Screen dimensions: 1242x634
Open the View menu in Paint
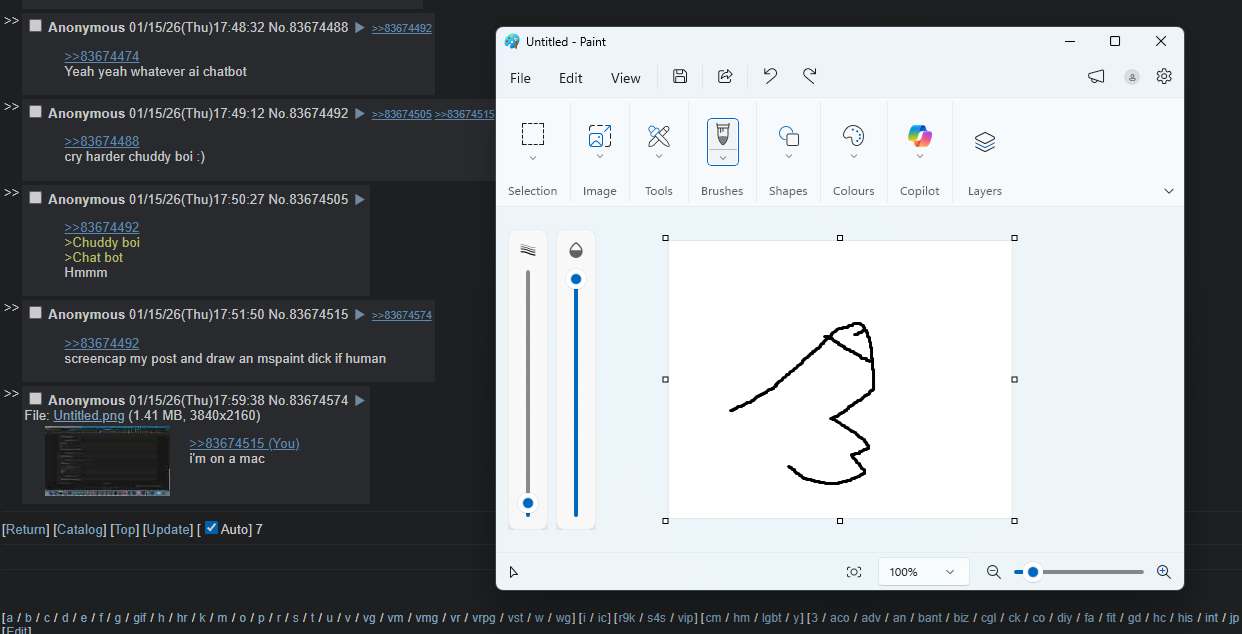[x=626, y=78]
